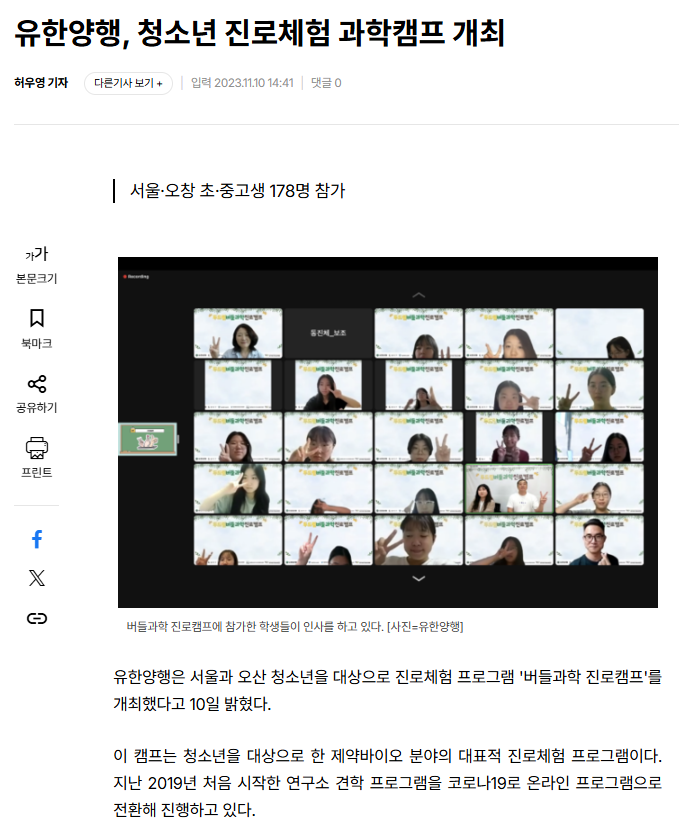Click the down chevron in video grid
679x831 pixels.
[419, 578]
